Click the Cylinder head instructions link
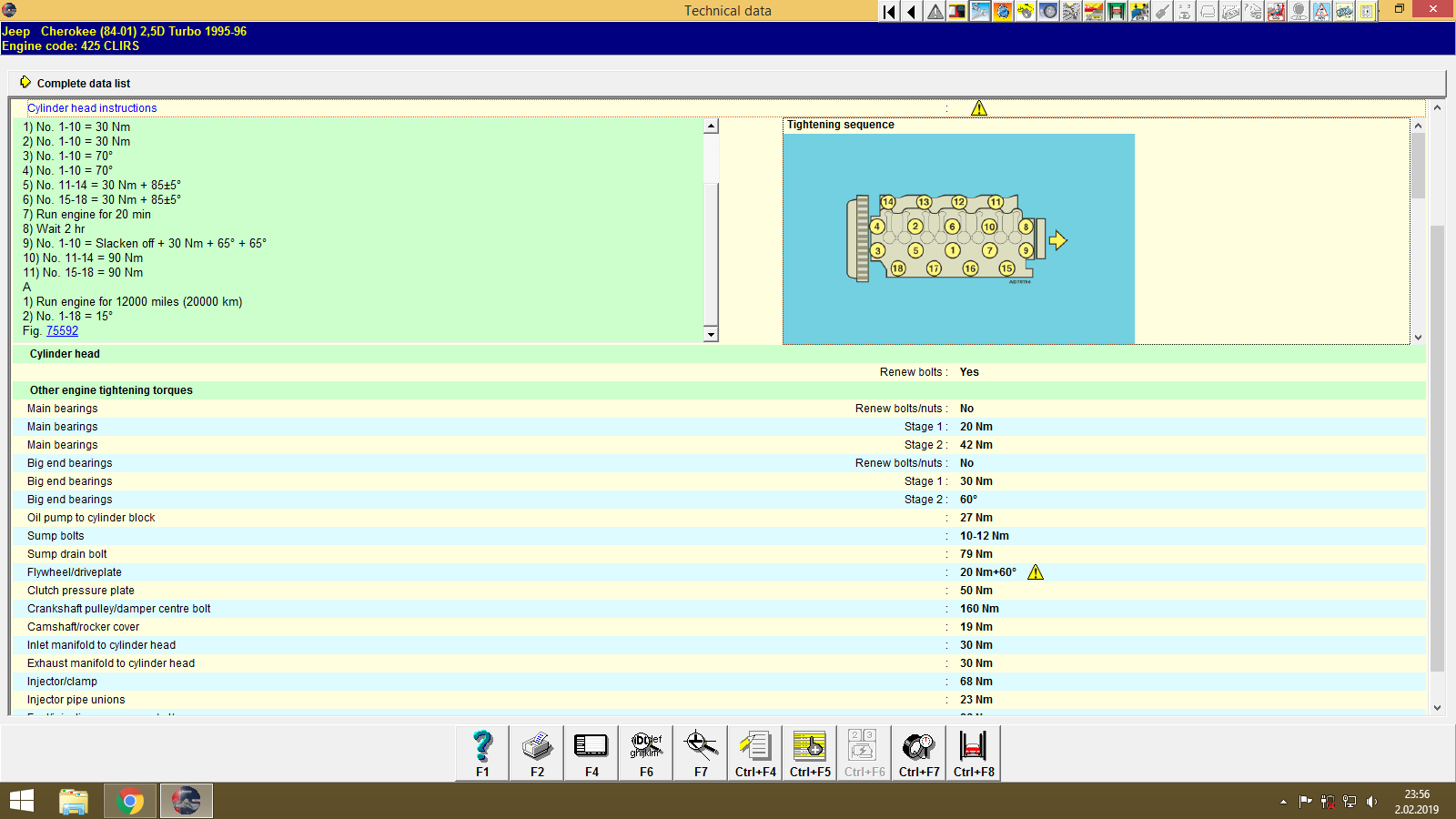 click(x=92, y=107)
